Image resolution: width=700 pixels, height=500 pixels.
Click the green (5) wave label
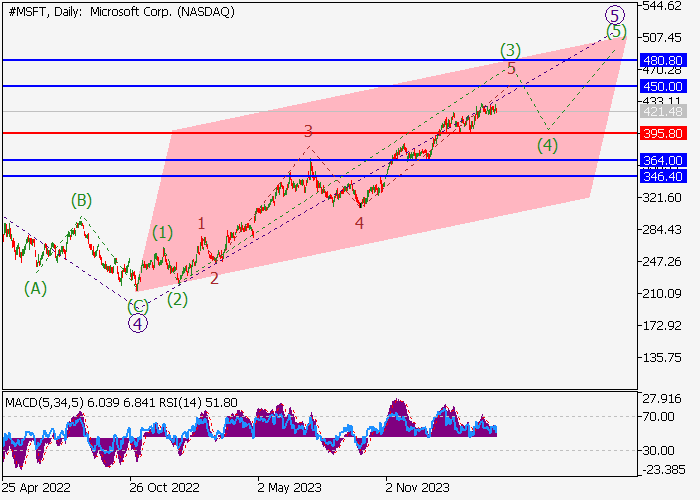617,31
